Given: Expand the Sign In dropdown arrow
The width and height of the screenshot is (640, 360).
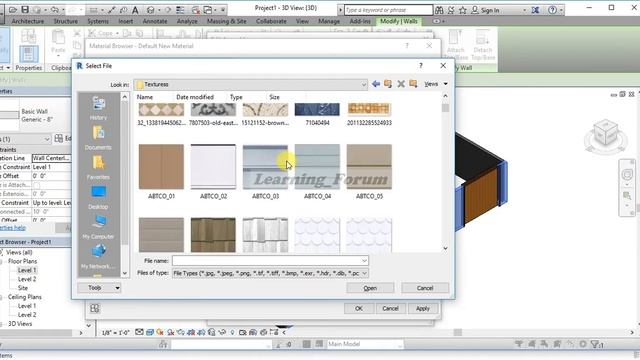Looking at the screenshot, I should (524, 10).
